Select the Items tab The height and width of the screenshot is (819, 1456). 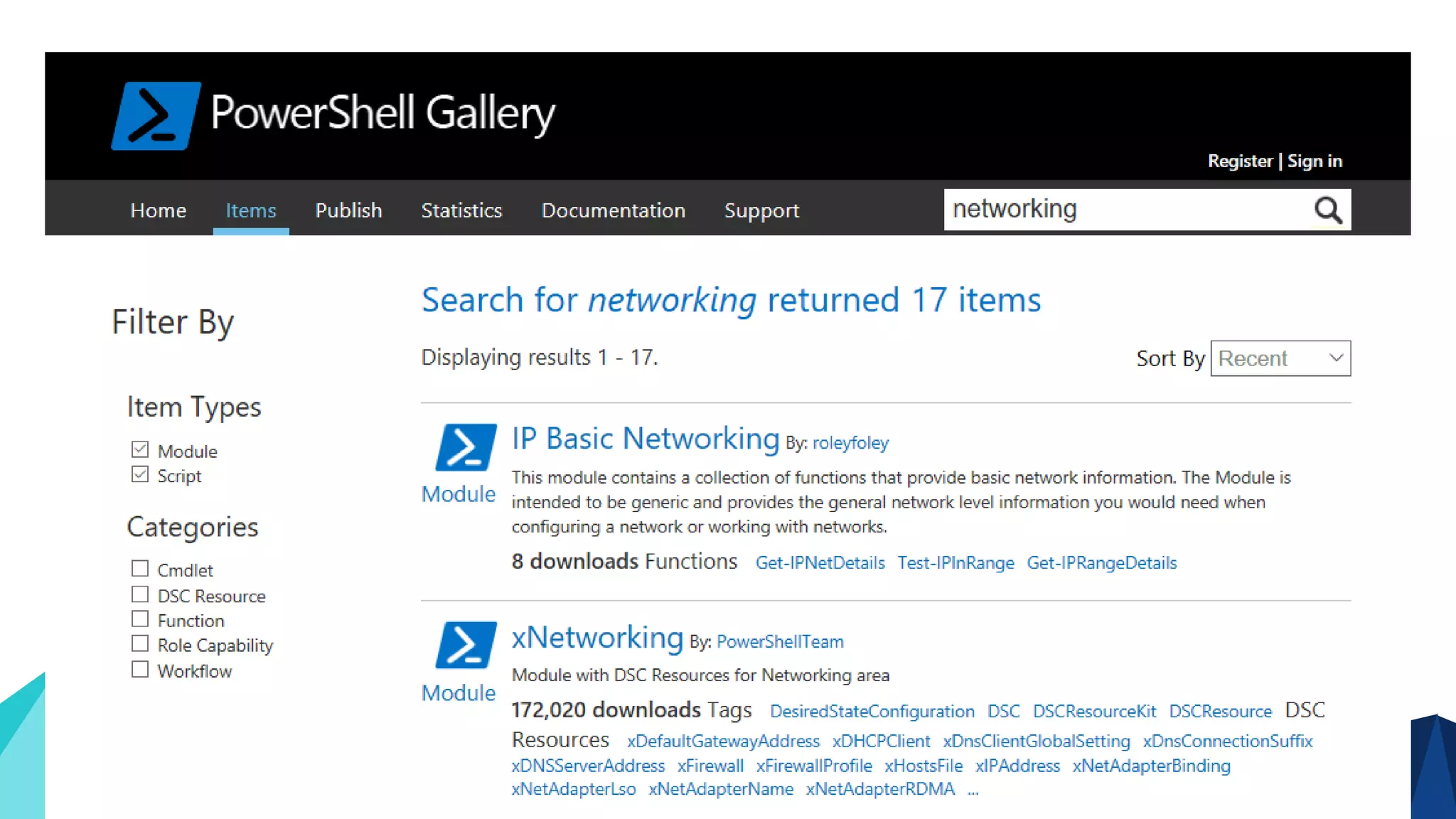tap(251, 210)
